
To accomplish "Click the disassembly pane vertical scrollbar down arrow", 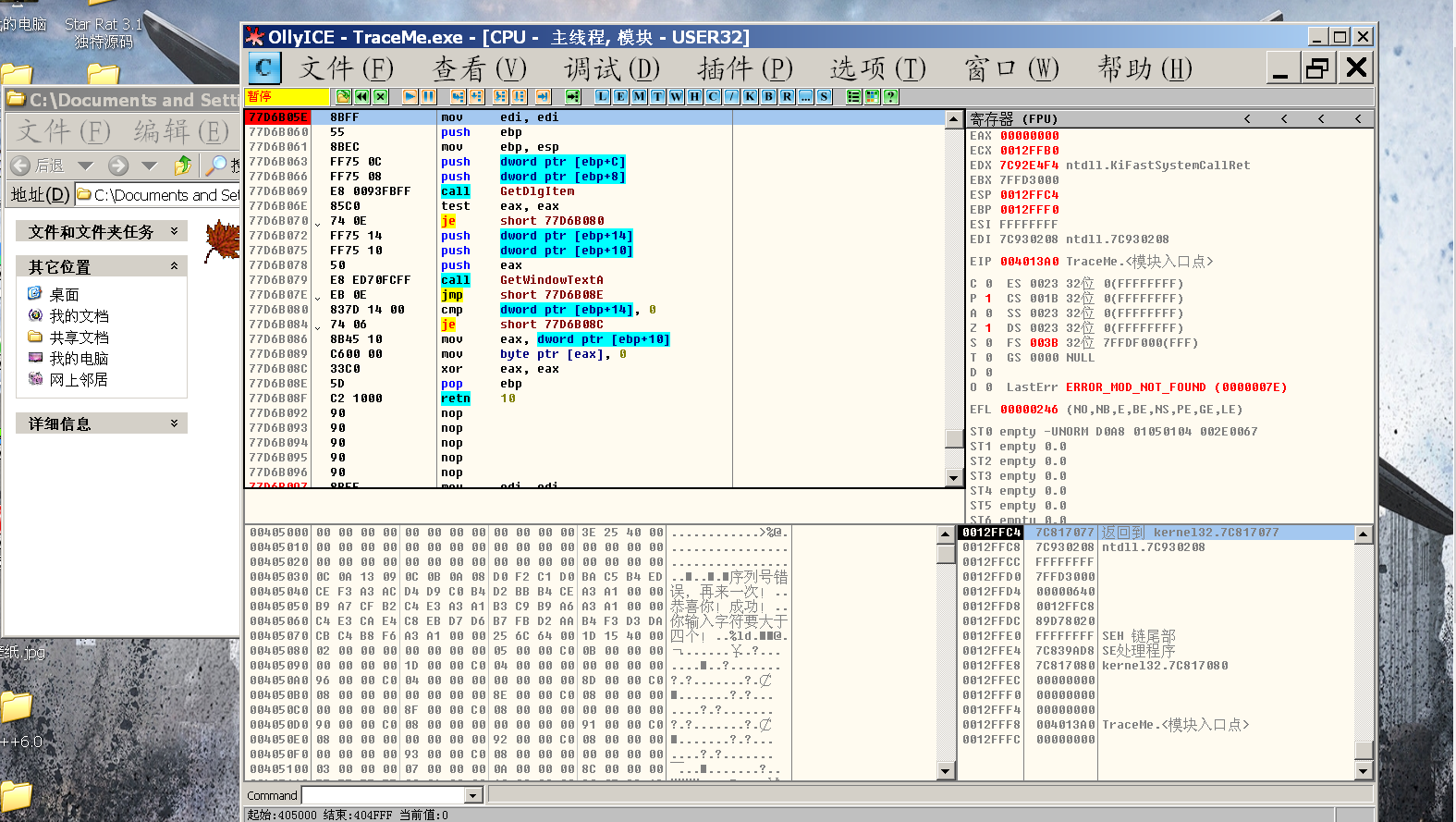I will pyautogui.click(x=954, y=478).
